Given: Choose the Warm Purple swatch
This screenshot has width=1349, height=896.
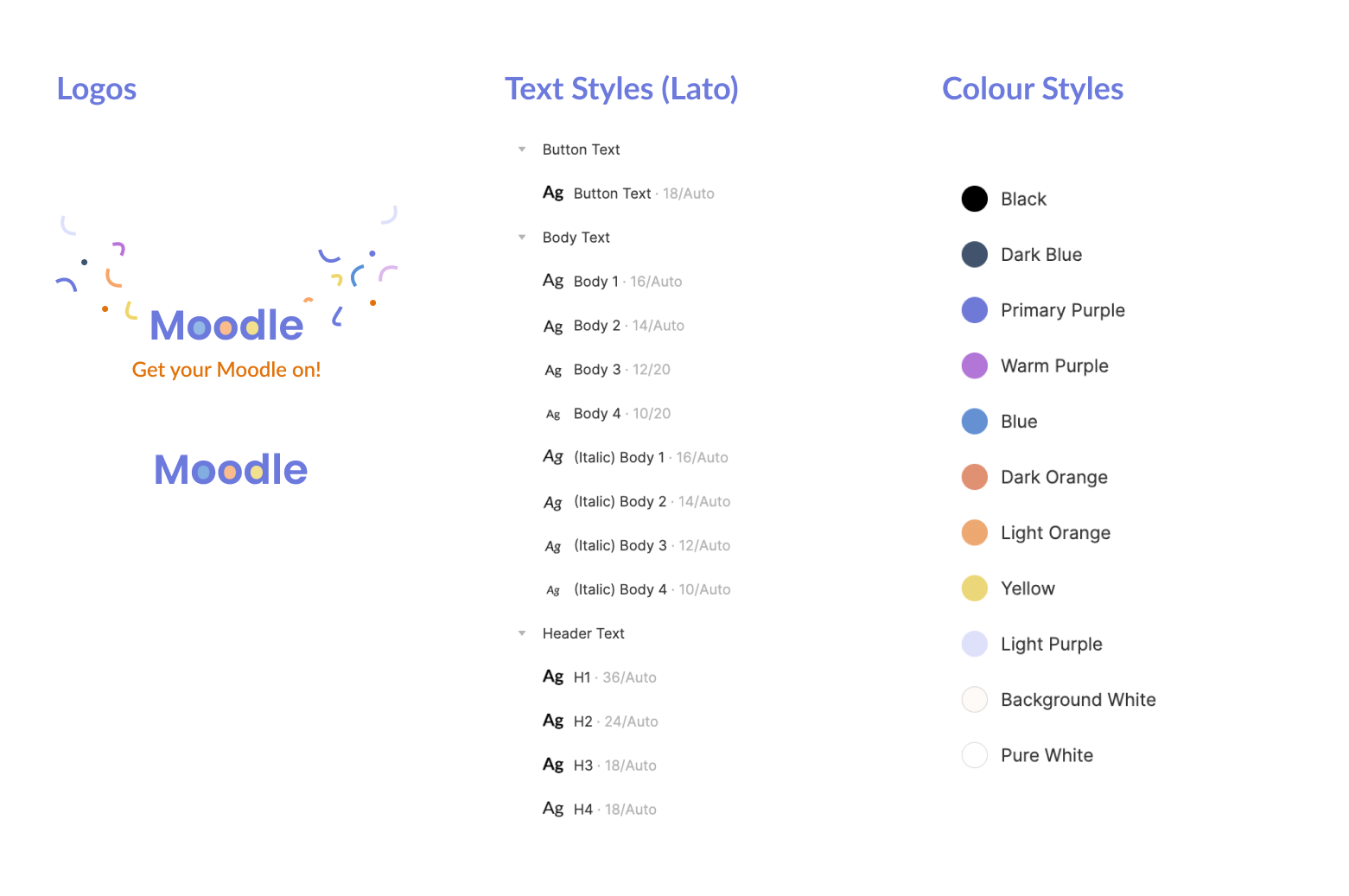Looking at the screenshot, I should click(975, 365).
